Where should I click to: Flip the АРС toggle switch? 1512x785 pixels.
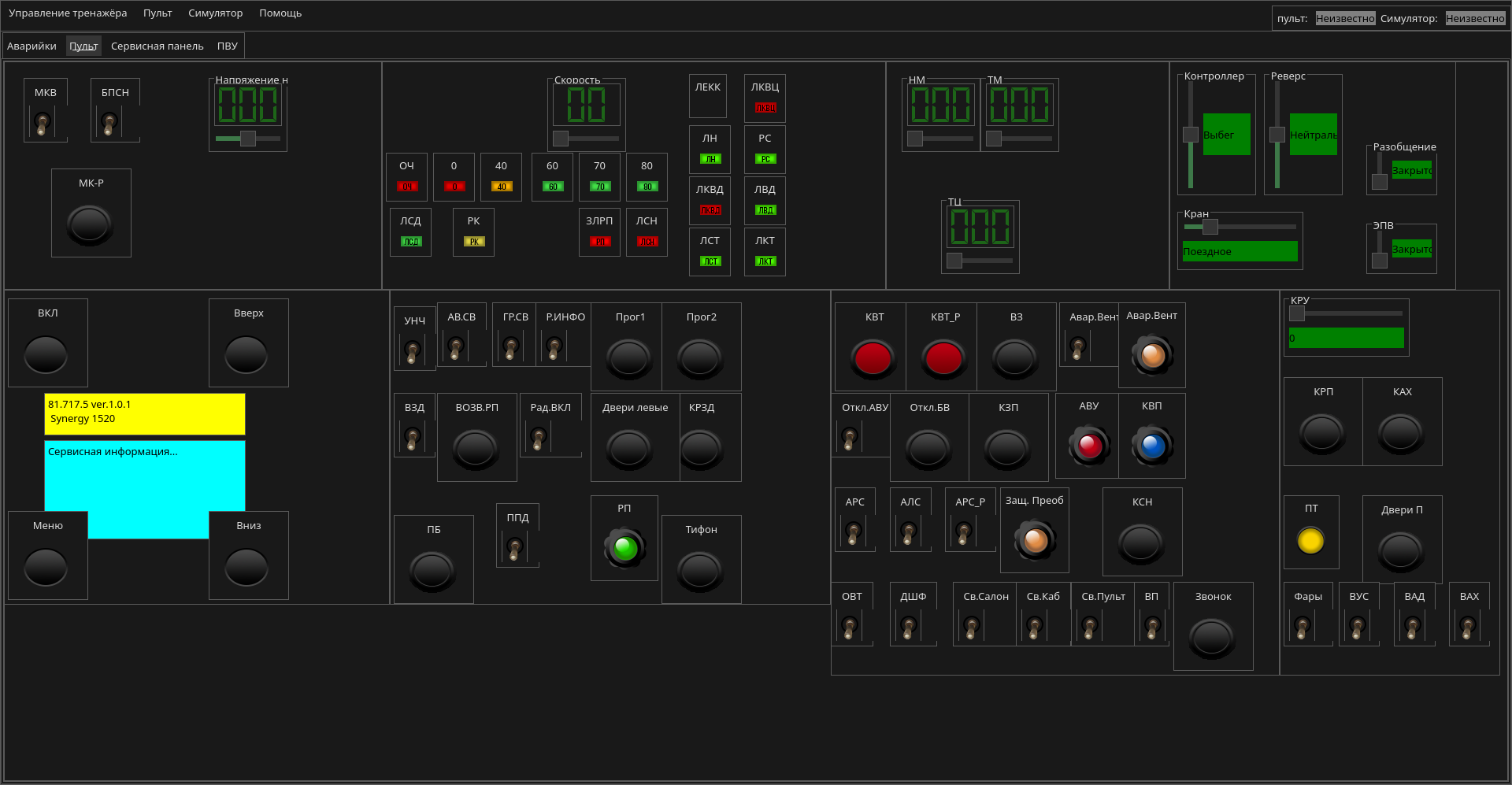(853, 531)
